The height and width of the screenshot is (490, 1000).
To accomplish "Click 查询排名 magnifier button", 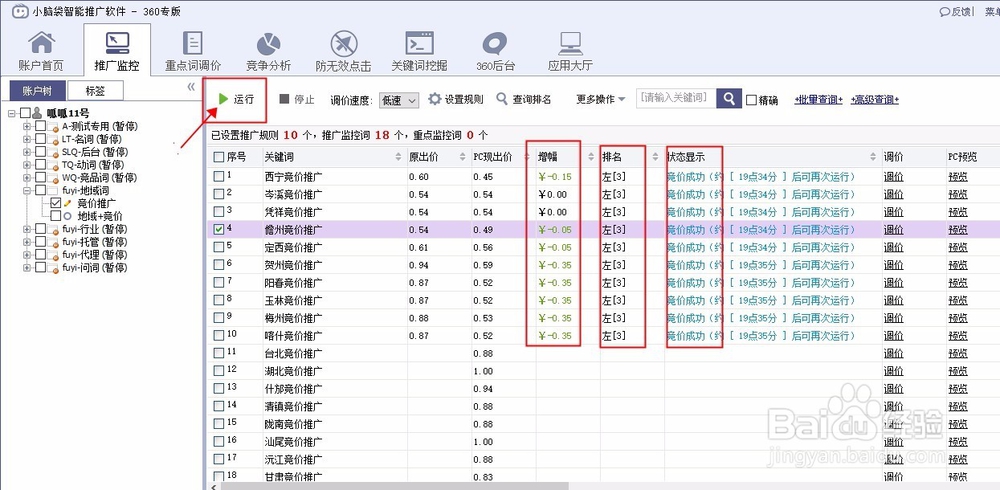I will pos(524,100).
